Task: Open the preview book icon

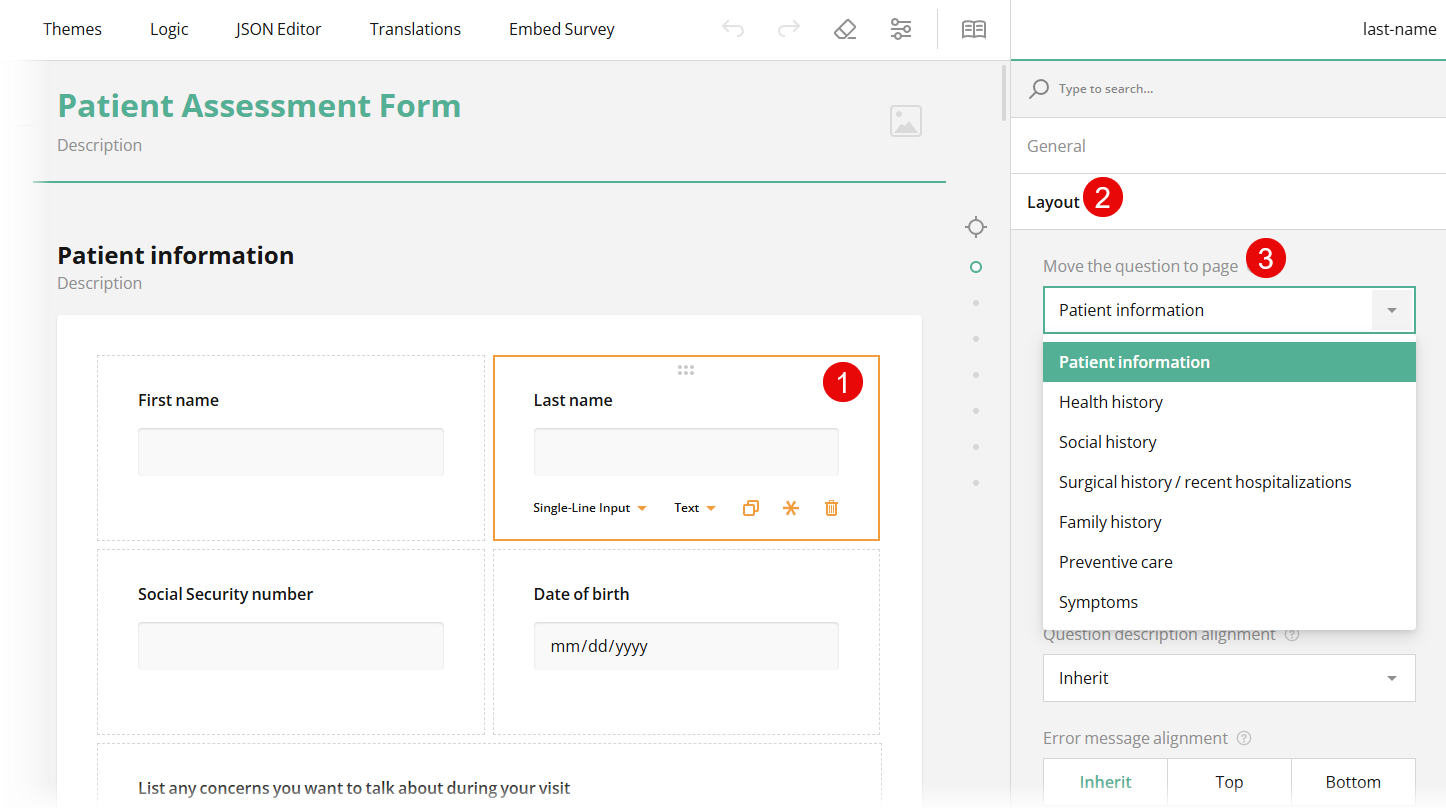Action: coord(973,29)
